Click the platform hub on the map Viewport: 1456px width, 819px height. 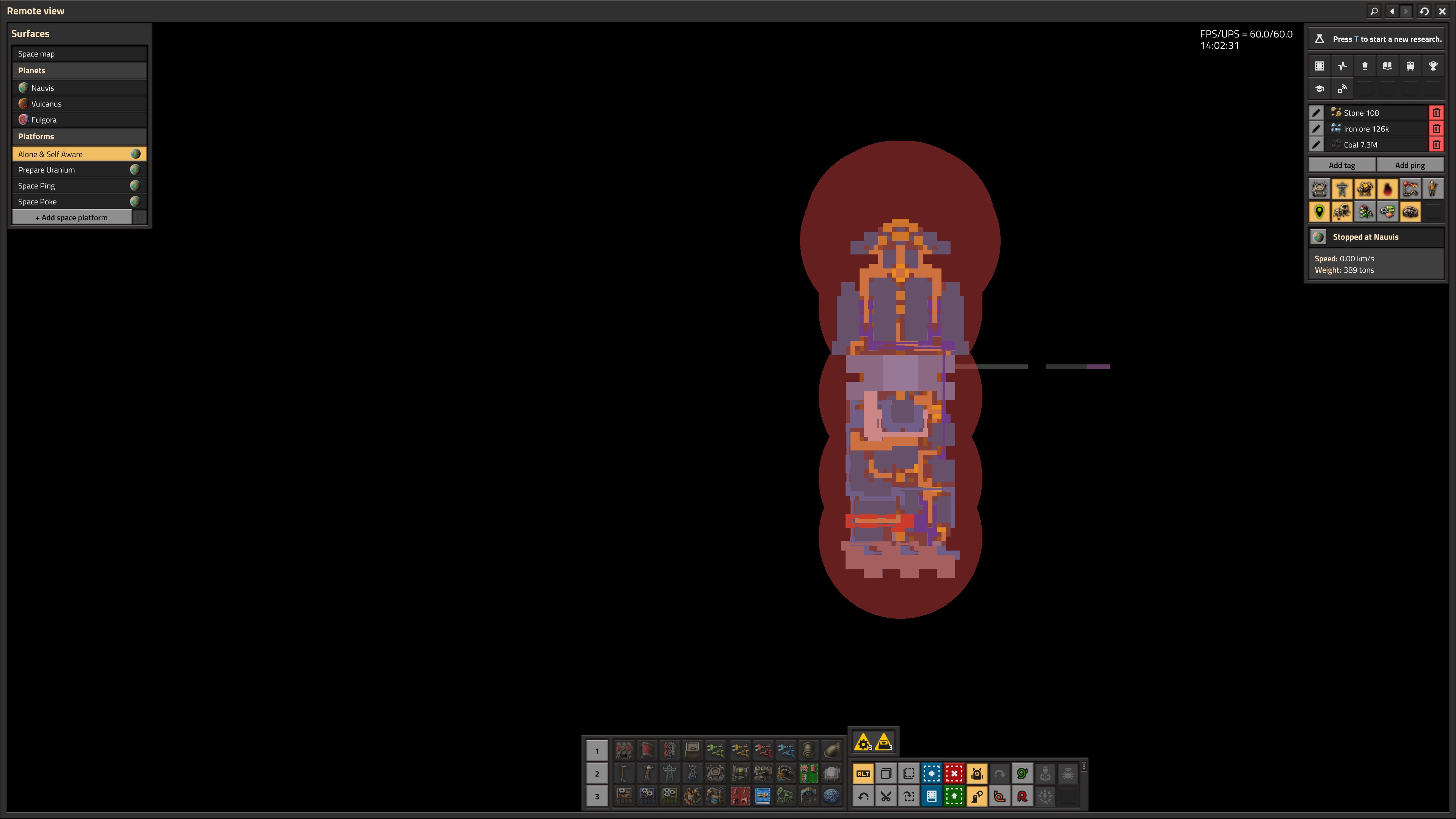901,373
